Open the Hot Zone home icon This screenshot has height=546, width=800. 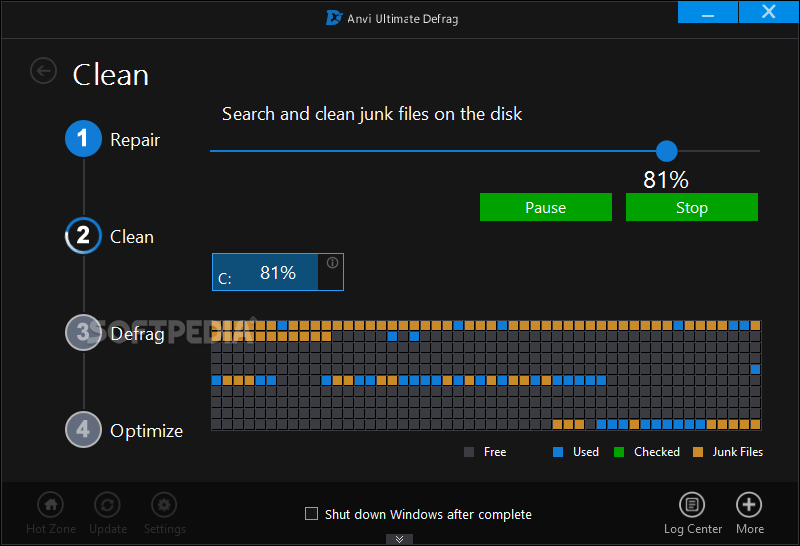pos(51,505)
